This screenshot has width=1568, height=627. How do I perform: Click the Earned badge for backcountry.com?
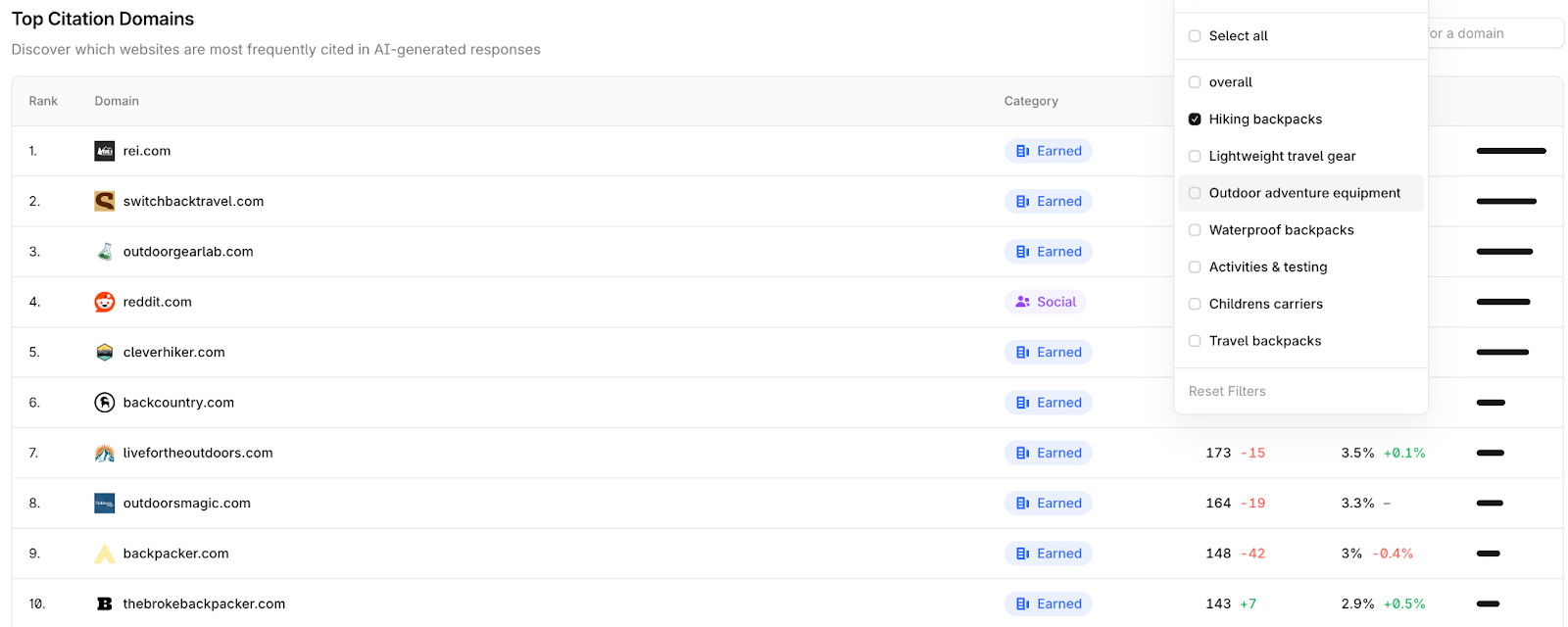[1048, 403]
